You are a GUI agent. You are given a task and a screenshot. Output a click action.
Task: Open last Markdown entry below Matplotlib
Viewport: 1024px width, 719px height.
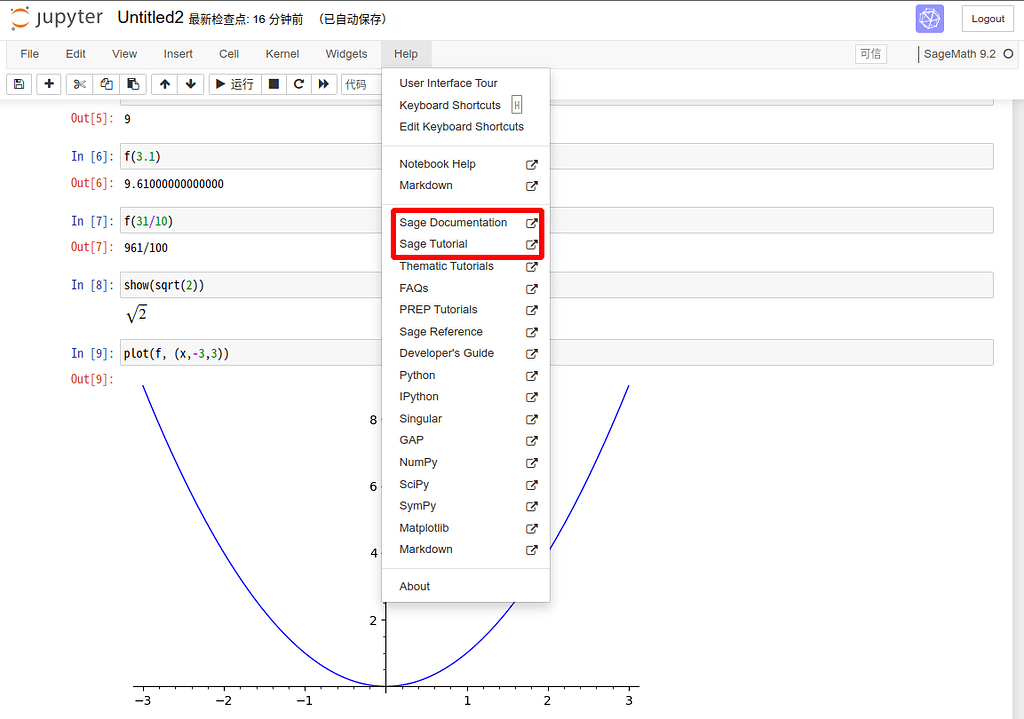[x=466, y=549]
